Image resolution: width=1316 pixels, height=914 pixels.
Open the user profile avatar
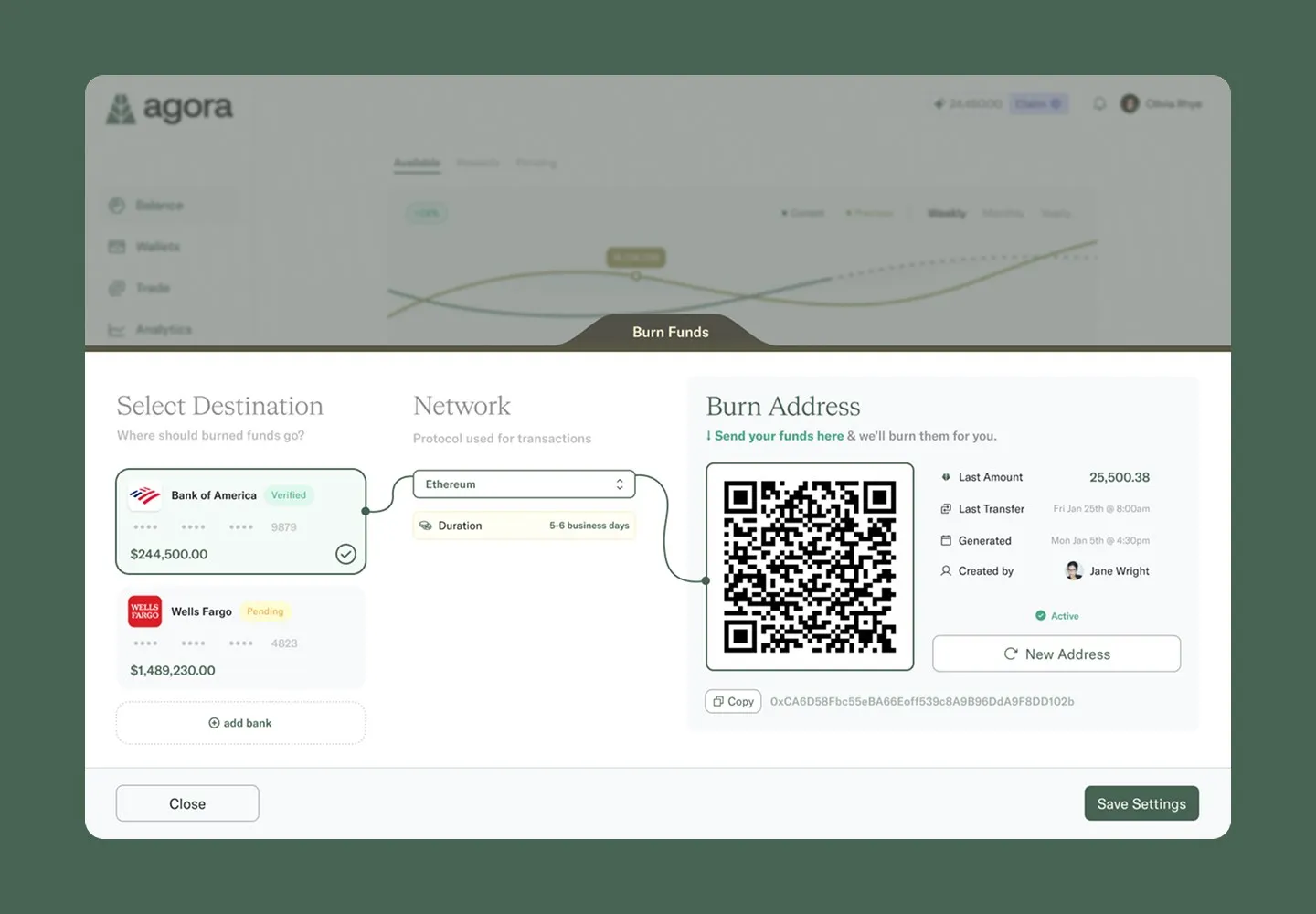[x=1130, y=103]
